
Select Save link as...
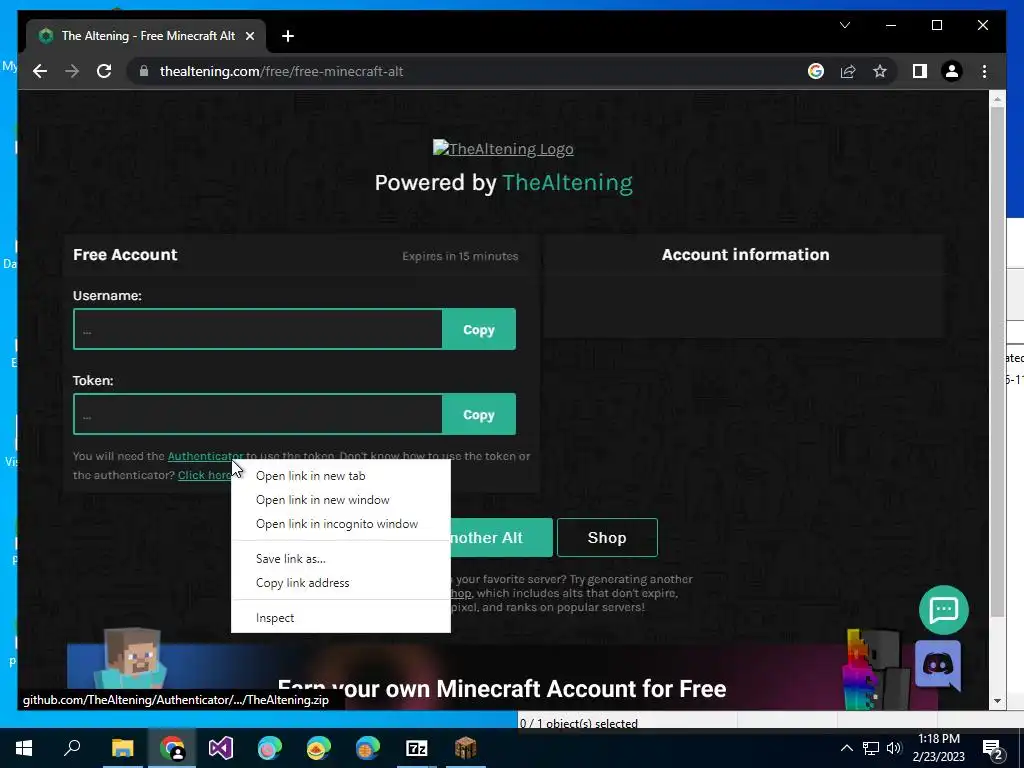(x=341, y=559)
